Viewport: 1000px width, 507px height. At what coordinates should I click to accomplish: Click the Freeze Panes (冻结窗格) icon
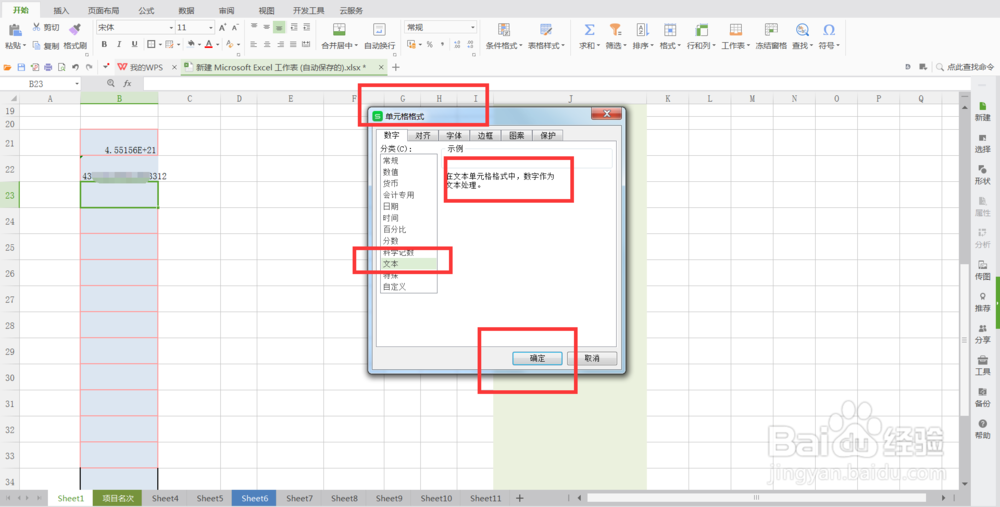pyautogui.click(x=771, y=29)
